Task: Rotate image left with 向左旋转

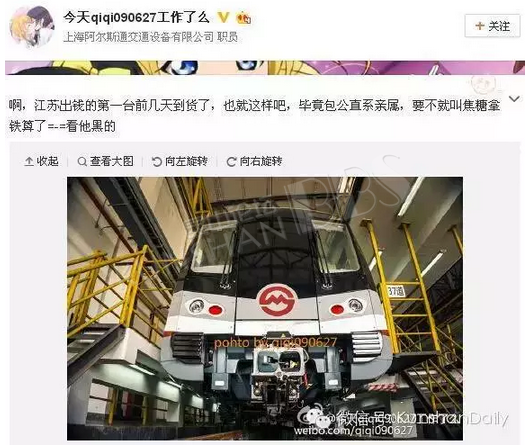Action: [180, 161]
